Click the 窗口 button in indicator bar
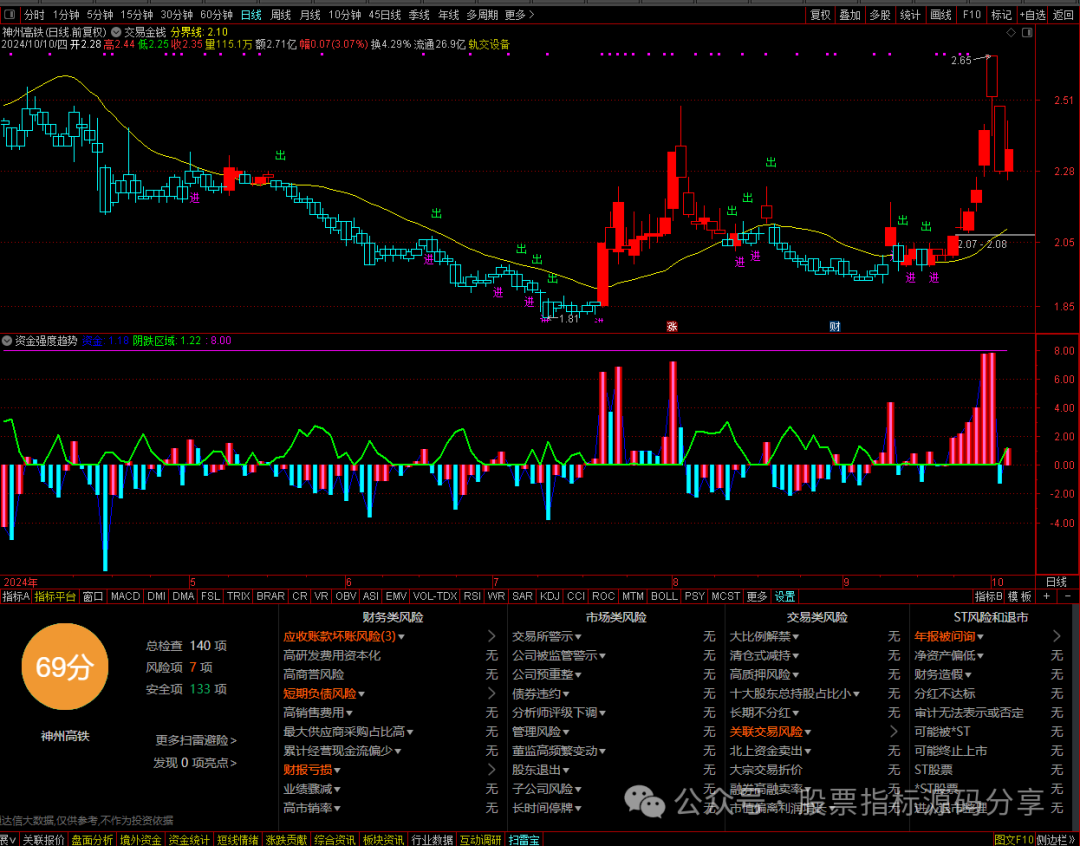 pyautogui.click(x=93, y=596)
